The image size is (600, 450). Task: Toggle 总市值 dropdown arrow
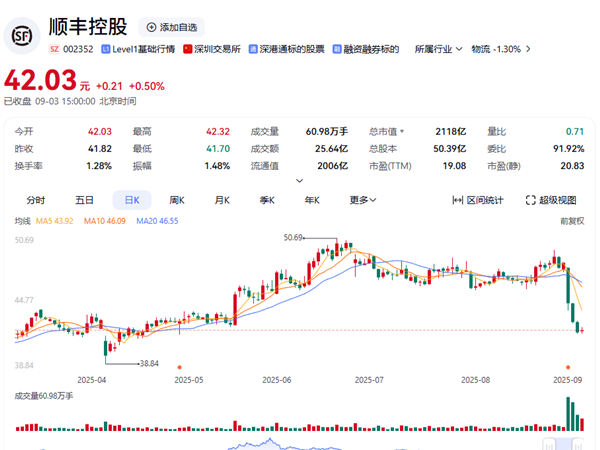pos(402,132)
